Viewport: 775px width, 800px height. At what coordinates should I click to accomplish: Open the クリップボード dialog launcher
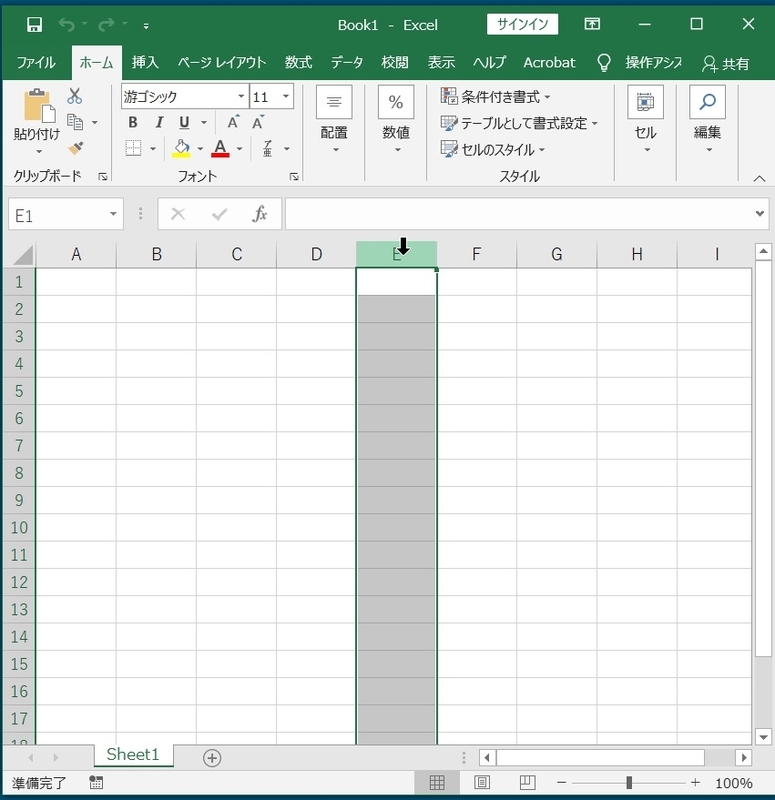(103, 177)
